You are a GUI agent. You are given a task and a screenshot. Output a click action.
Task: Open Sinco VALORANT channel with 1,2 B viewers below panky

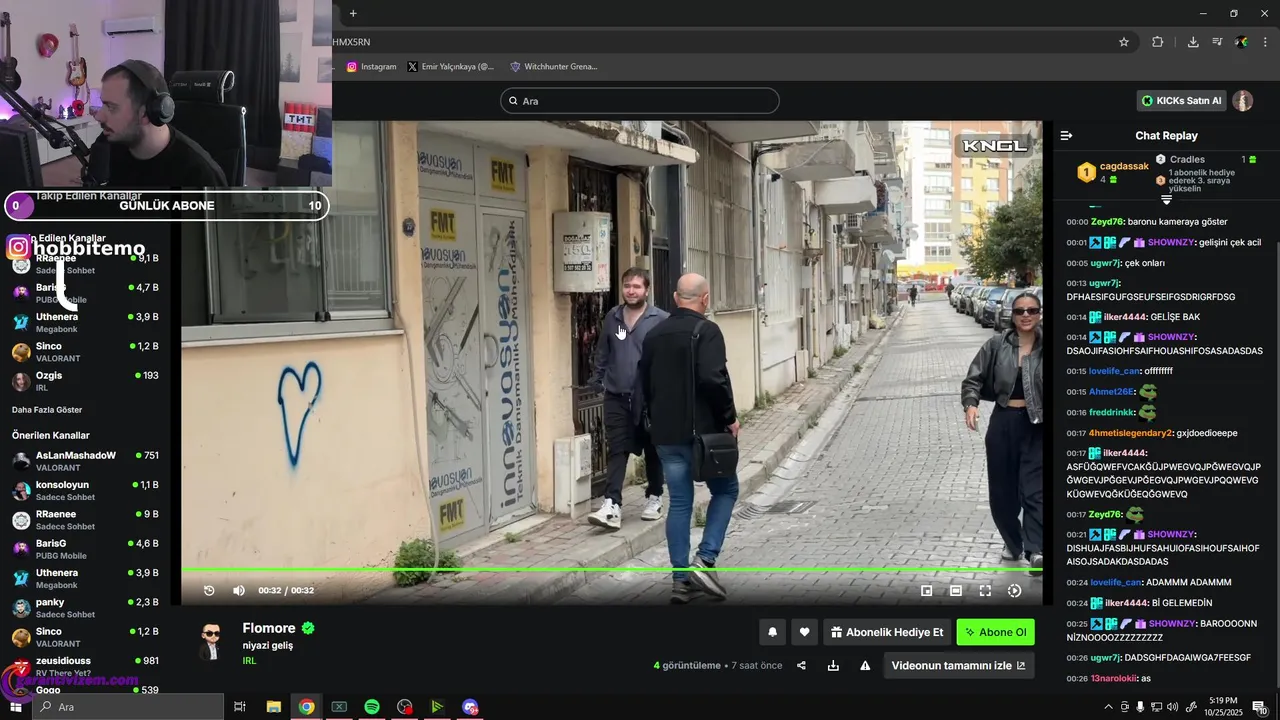pos(85,637)
